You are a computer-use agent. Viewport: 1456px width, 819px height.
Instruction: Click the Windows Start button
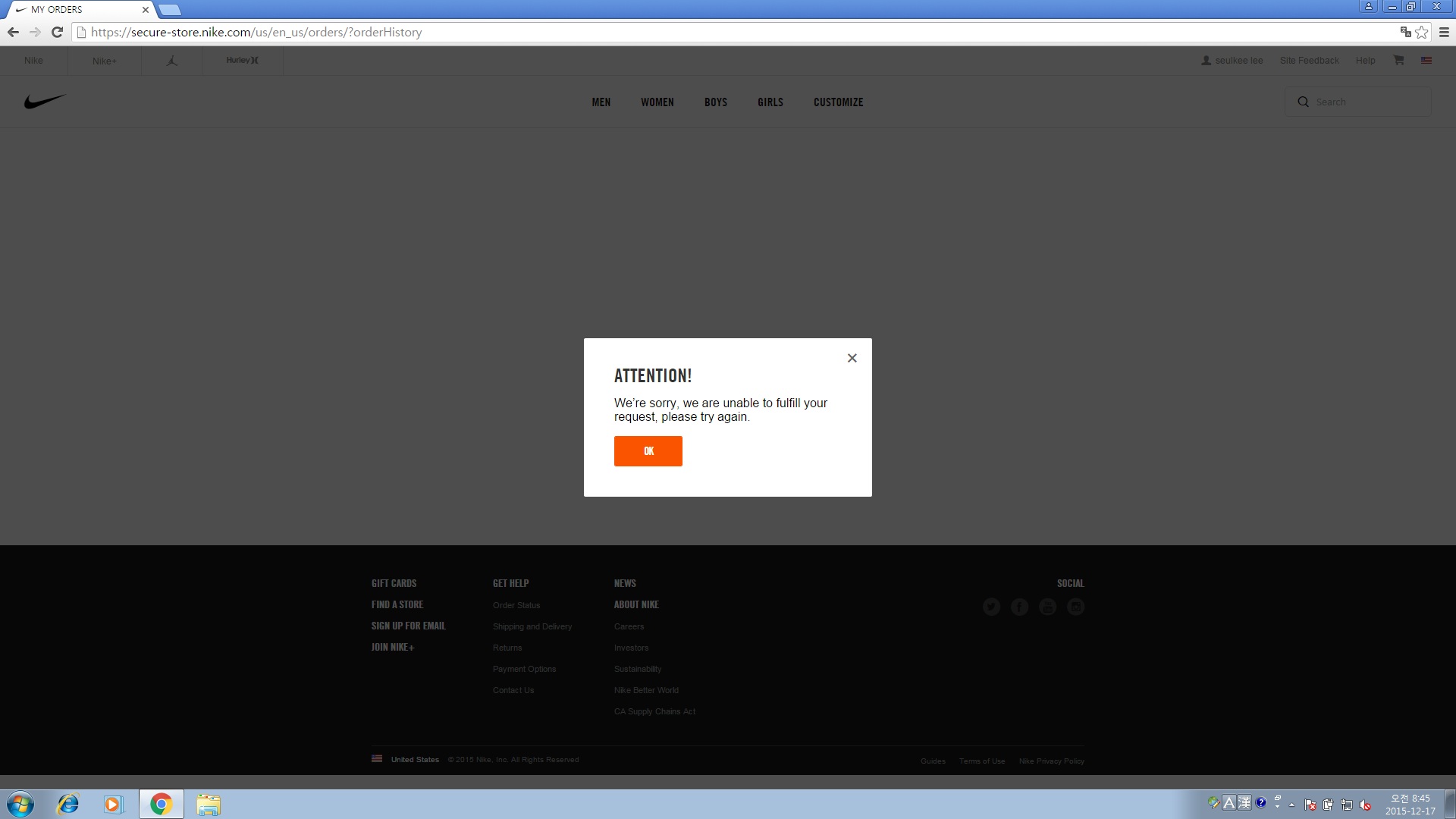[x=20, y=804]
